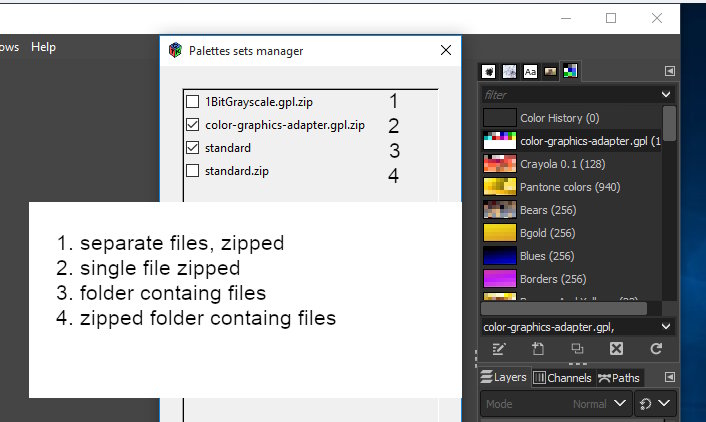Viewport: 706px width, 422px height.
Task: Select the Borders (256) palette
Action: point(571,279)
